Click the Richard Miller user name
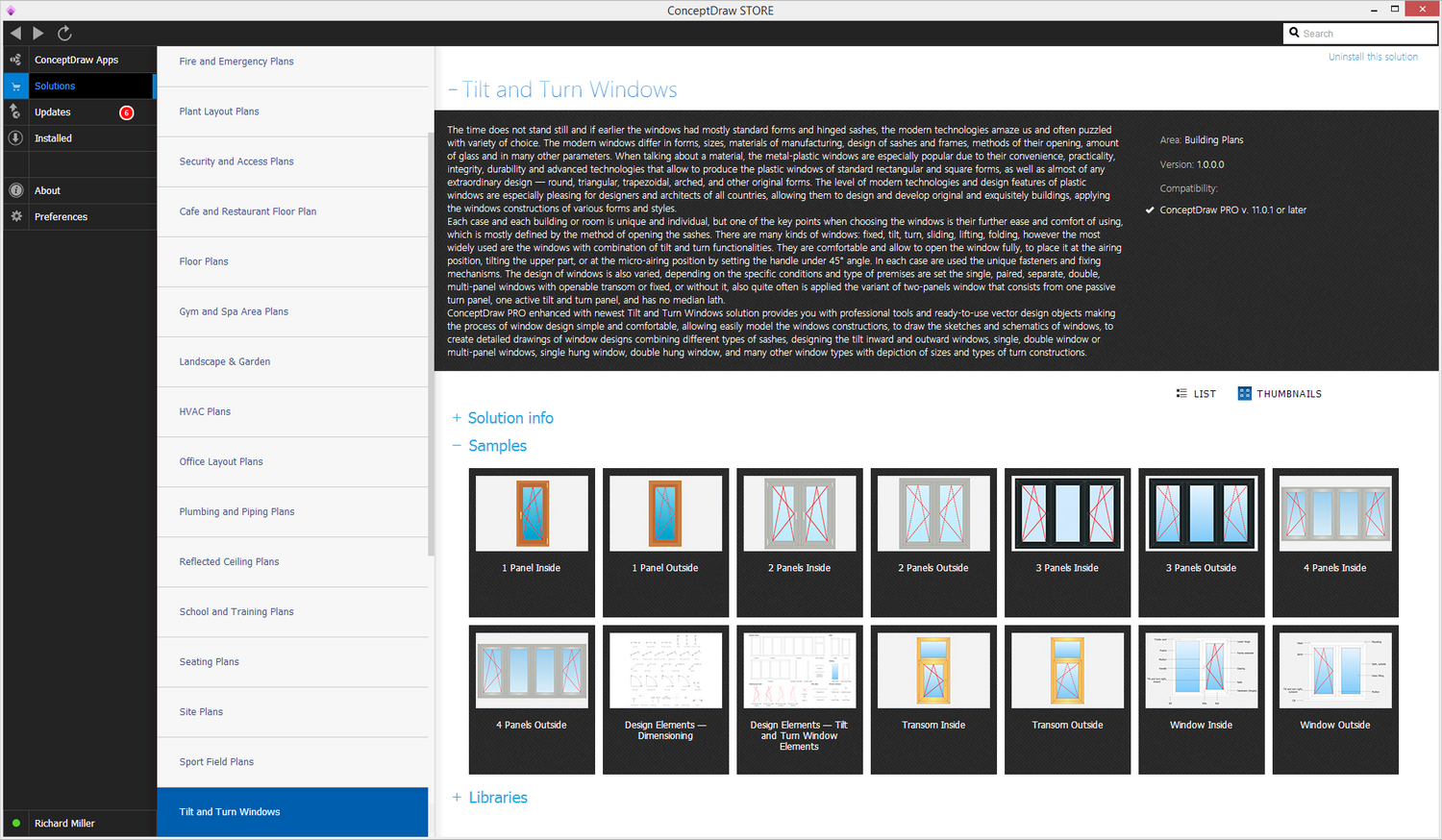Screen dimensions: 1442x840 click(x=64, y=824)
